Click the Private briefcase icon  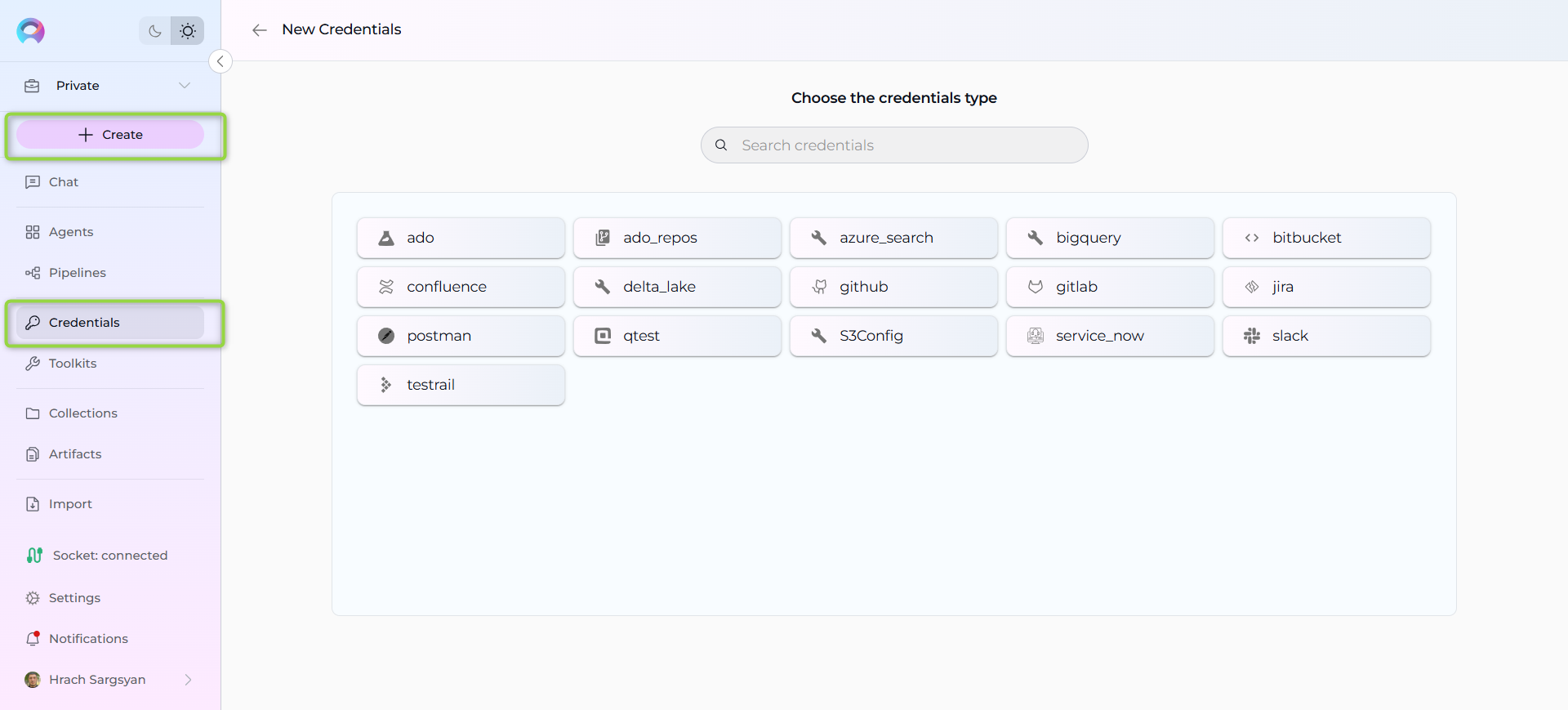click(x=32, y=86)
